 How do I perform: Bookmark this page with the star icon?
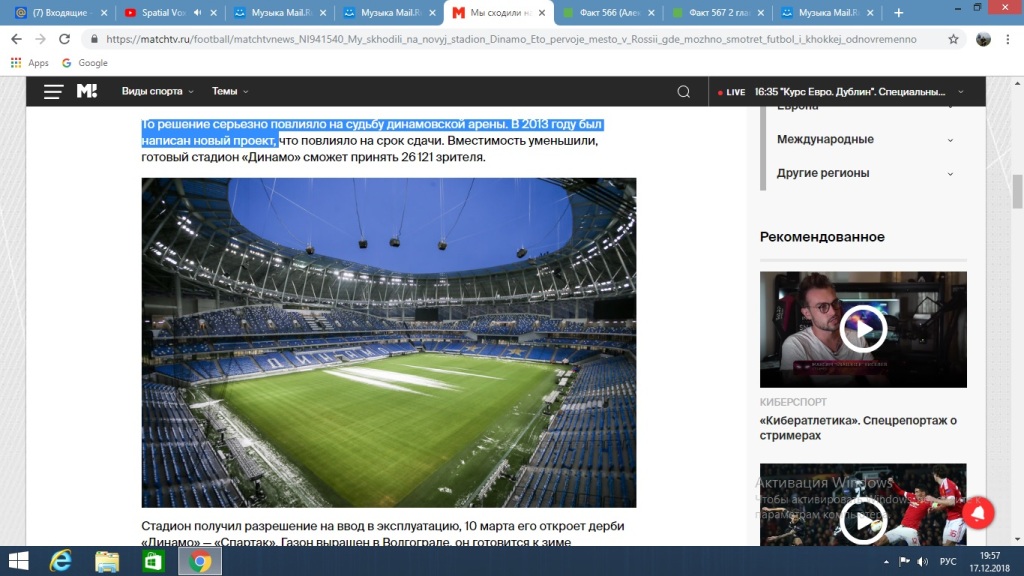tap(953, 39)
